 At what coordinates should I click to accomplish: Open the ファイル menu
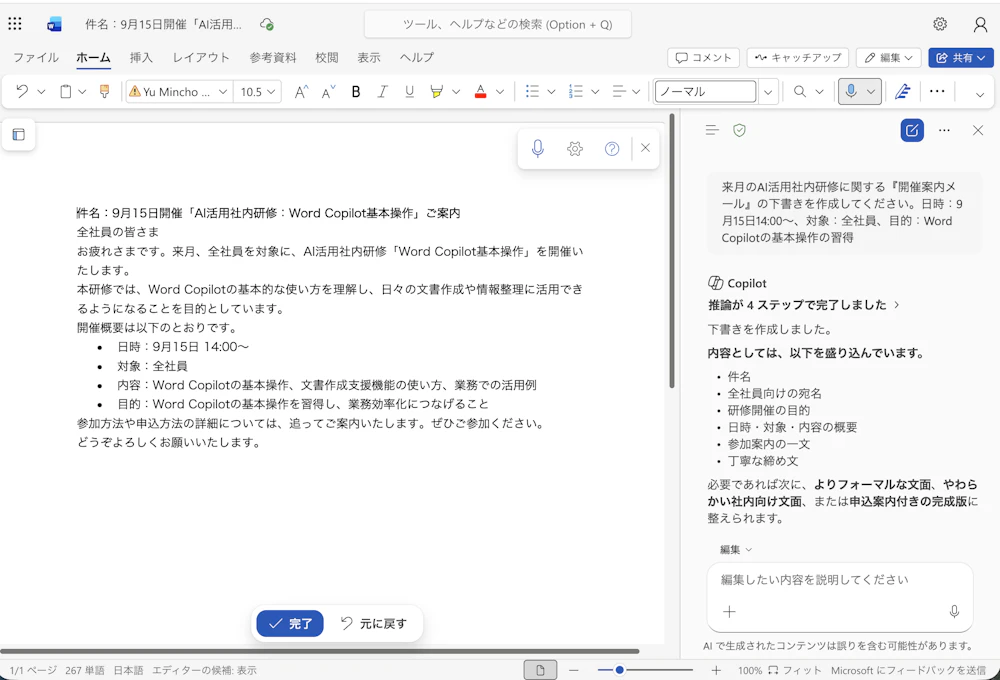coord(36,57)
